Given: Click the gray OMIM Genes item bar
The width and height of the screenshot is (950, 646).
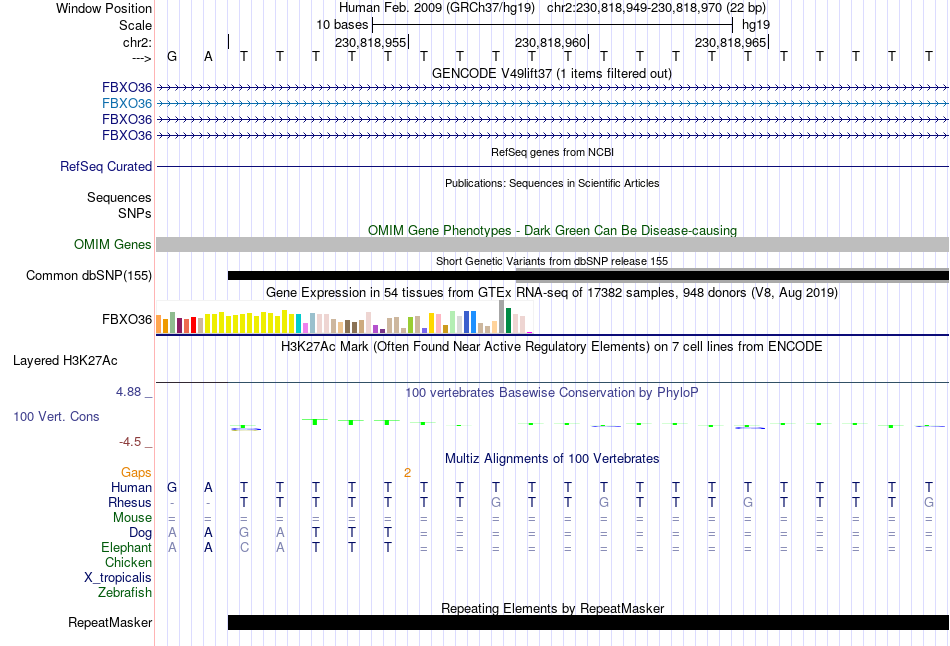Looking at the screenshot, I should (552, 244).
